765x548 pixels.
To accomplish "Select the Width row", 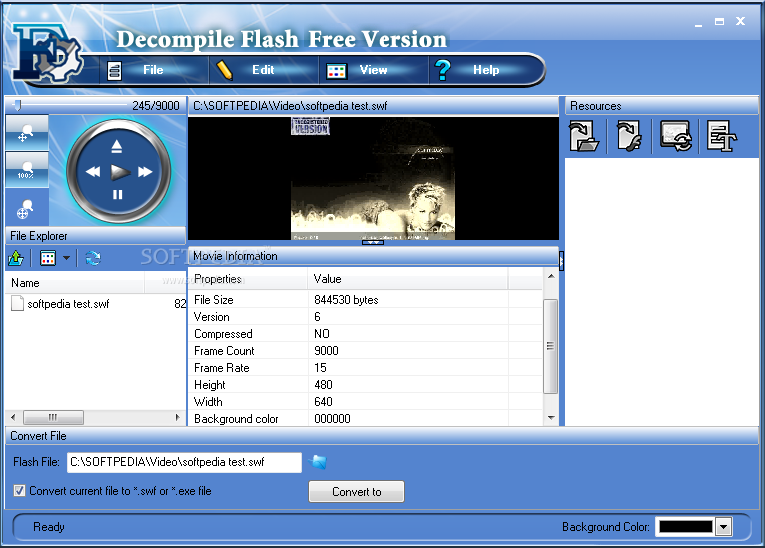I will (366, 402).
